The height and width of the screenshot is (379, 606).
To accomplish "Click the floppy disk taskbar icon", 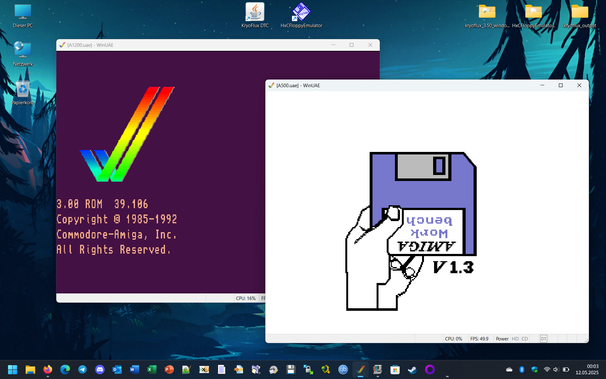I will click(x=291, y=370).
